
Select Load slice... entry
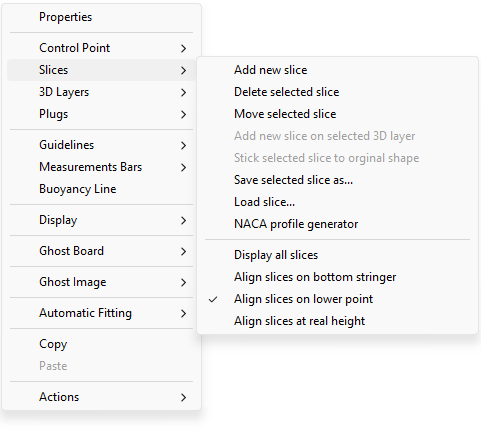[x=337, y=202]
